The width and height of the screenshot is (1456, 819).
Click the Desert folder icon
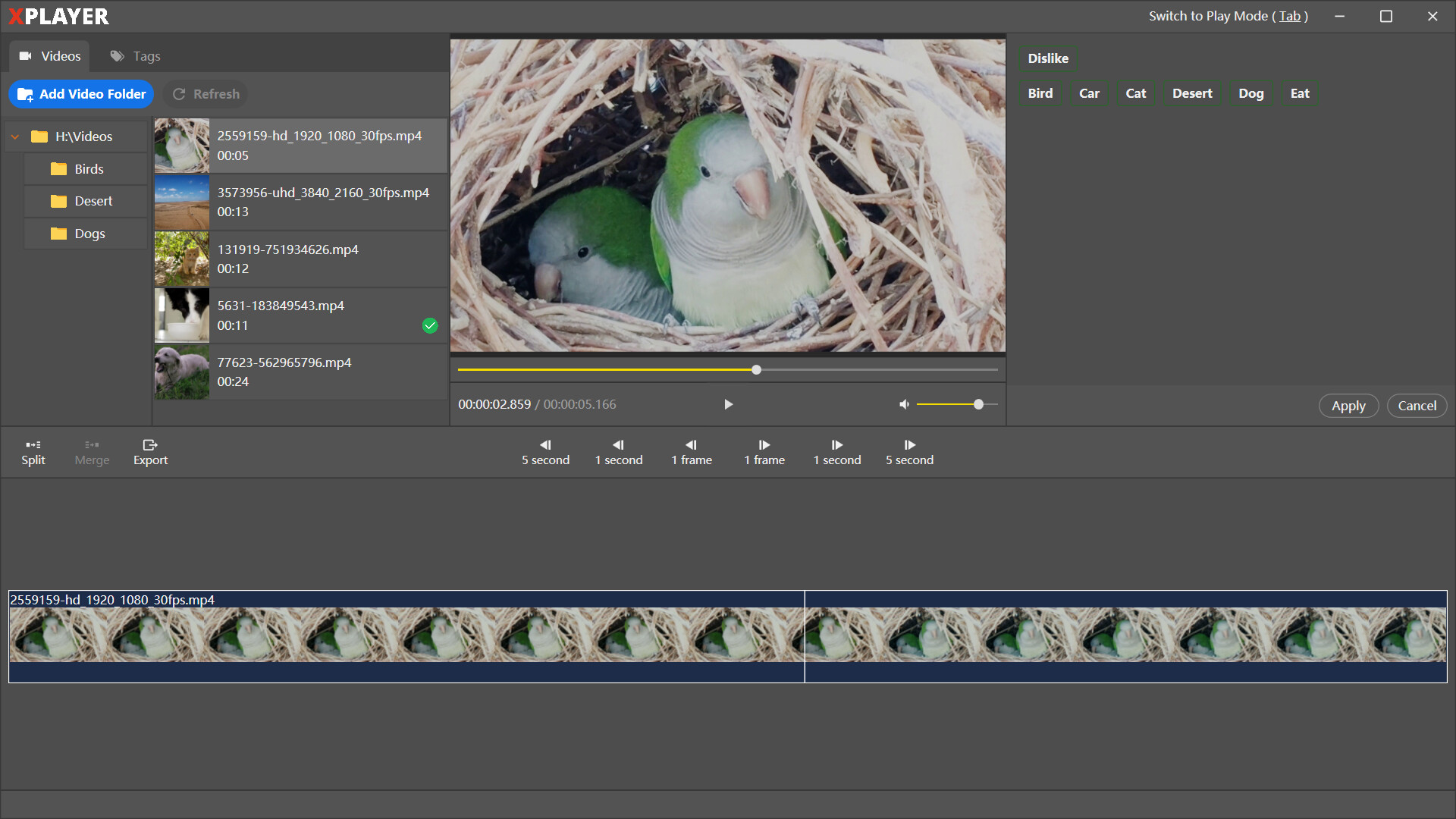(58, 201)
